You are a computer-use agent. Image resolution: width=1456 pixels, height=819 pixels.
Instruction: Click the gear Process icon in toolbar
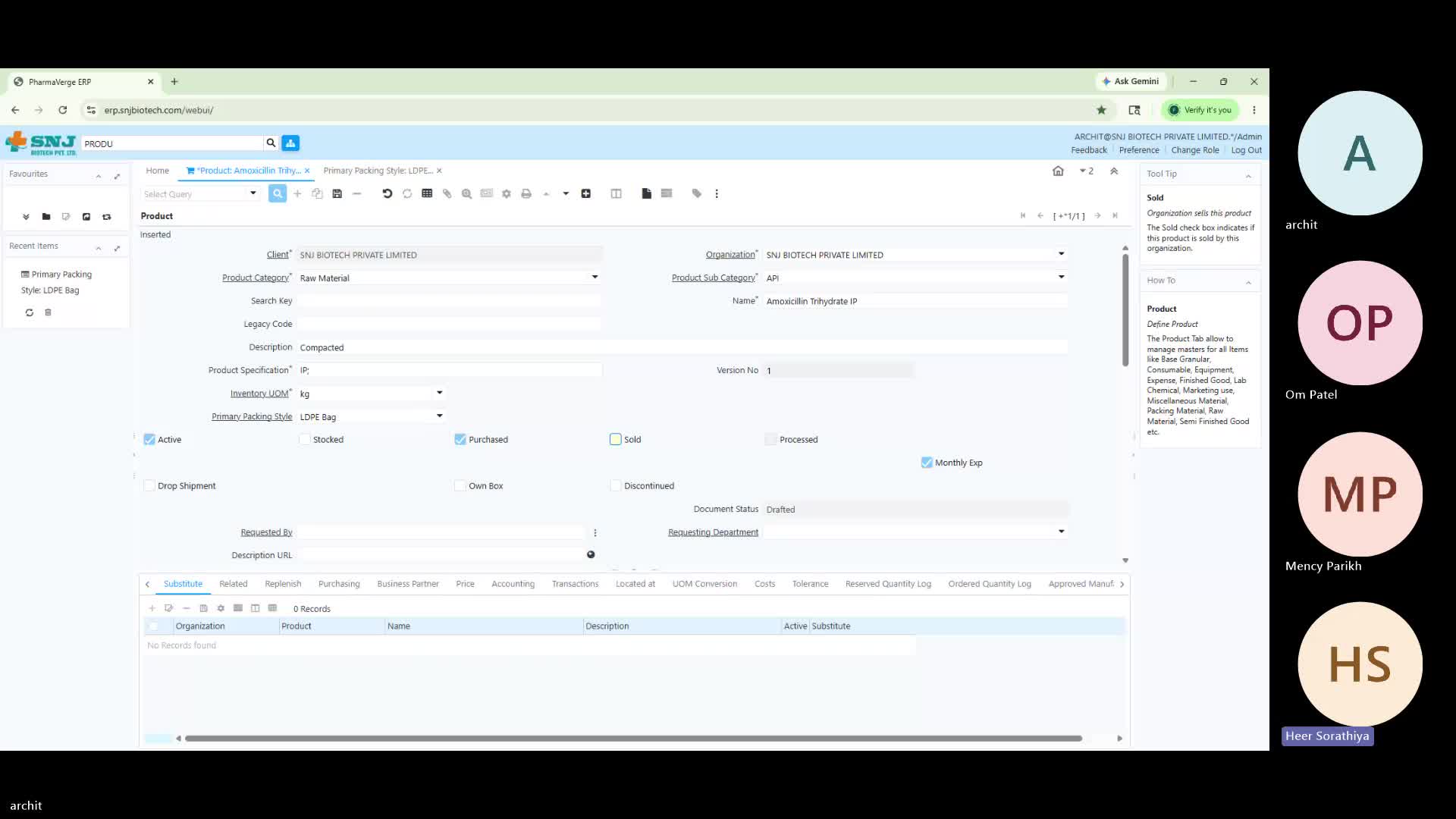tap(507, 193)
